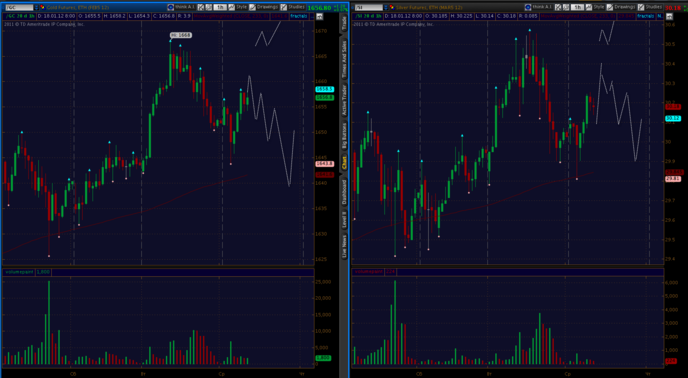688x378 pixels.
Task: Click the 1656.80 last price on the gold chart
Action: [319, 8]
